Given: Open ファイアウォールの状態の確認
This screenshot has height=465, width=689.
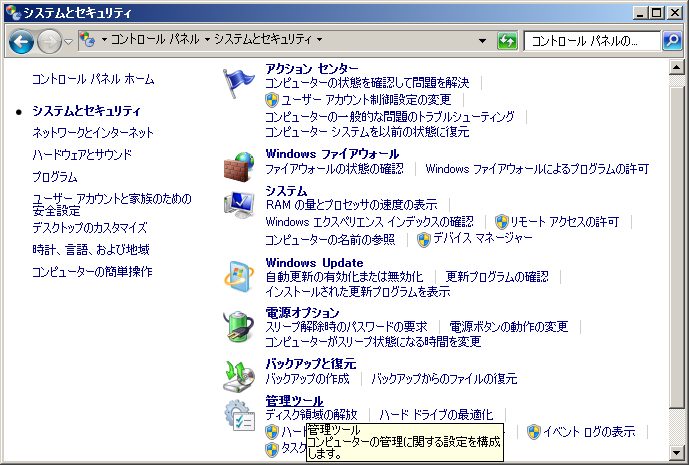Looking at the screenshot, I should coord(334,169).
